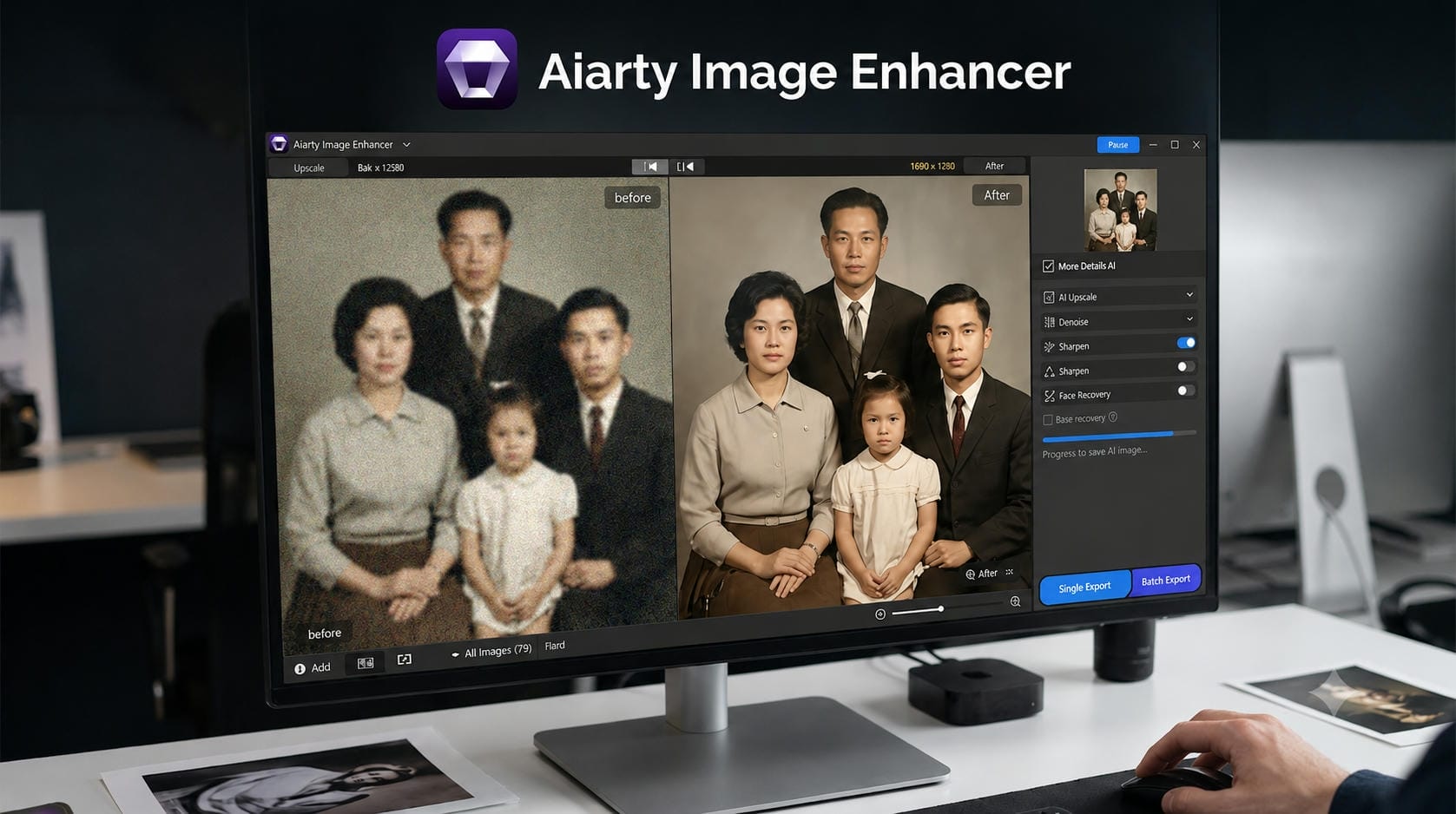Open the help icon next to Base recovery
1456x814 pixels.
pos(1113,417)
